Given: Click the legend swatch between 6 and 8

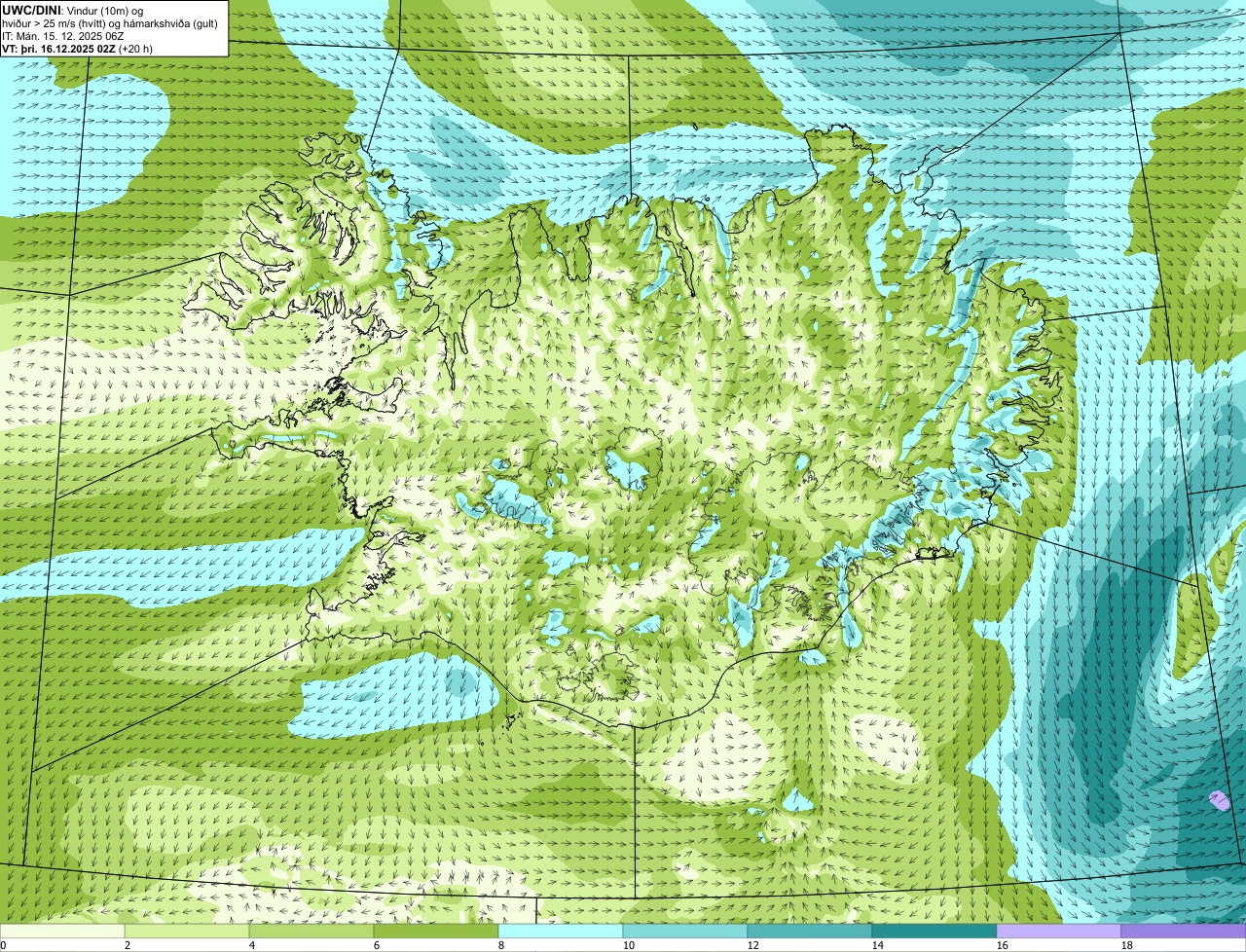Looking at the screenshot, I should (x=436, y=932).
